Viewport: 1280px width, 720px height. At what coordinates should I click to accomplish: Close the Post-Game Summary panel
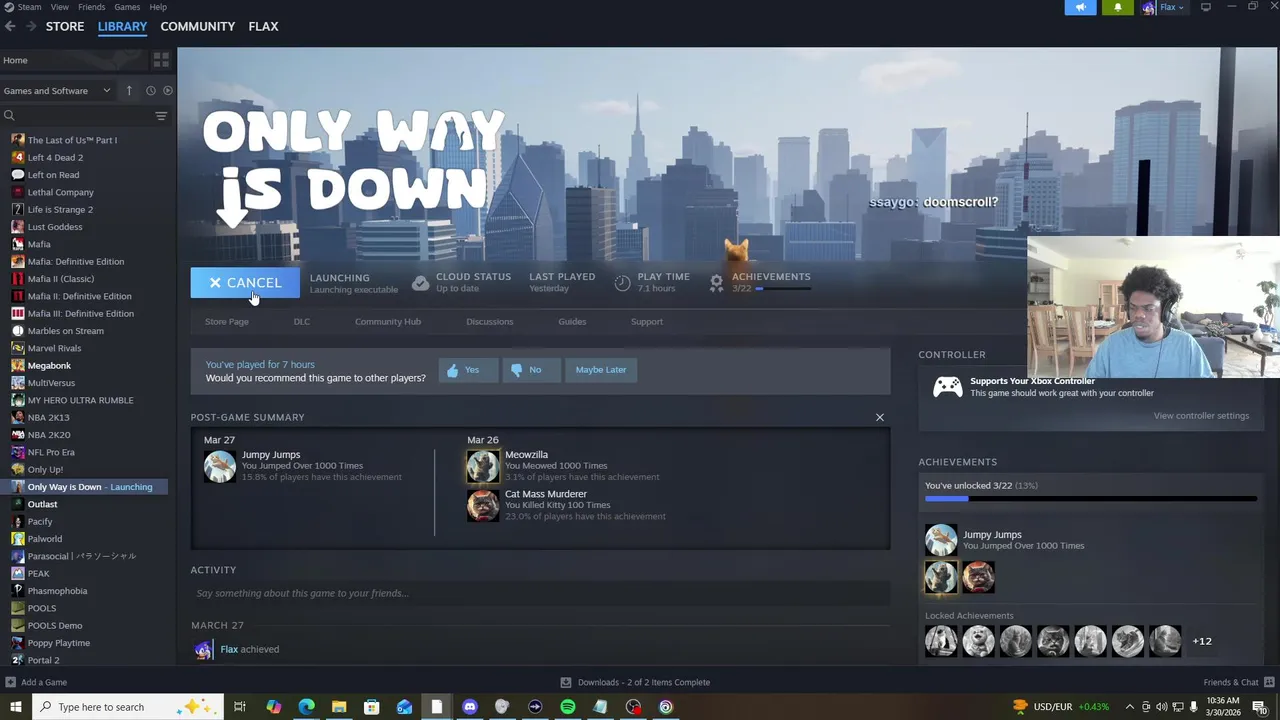pos(880,417)
